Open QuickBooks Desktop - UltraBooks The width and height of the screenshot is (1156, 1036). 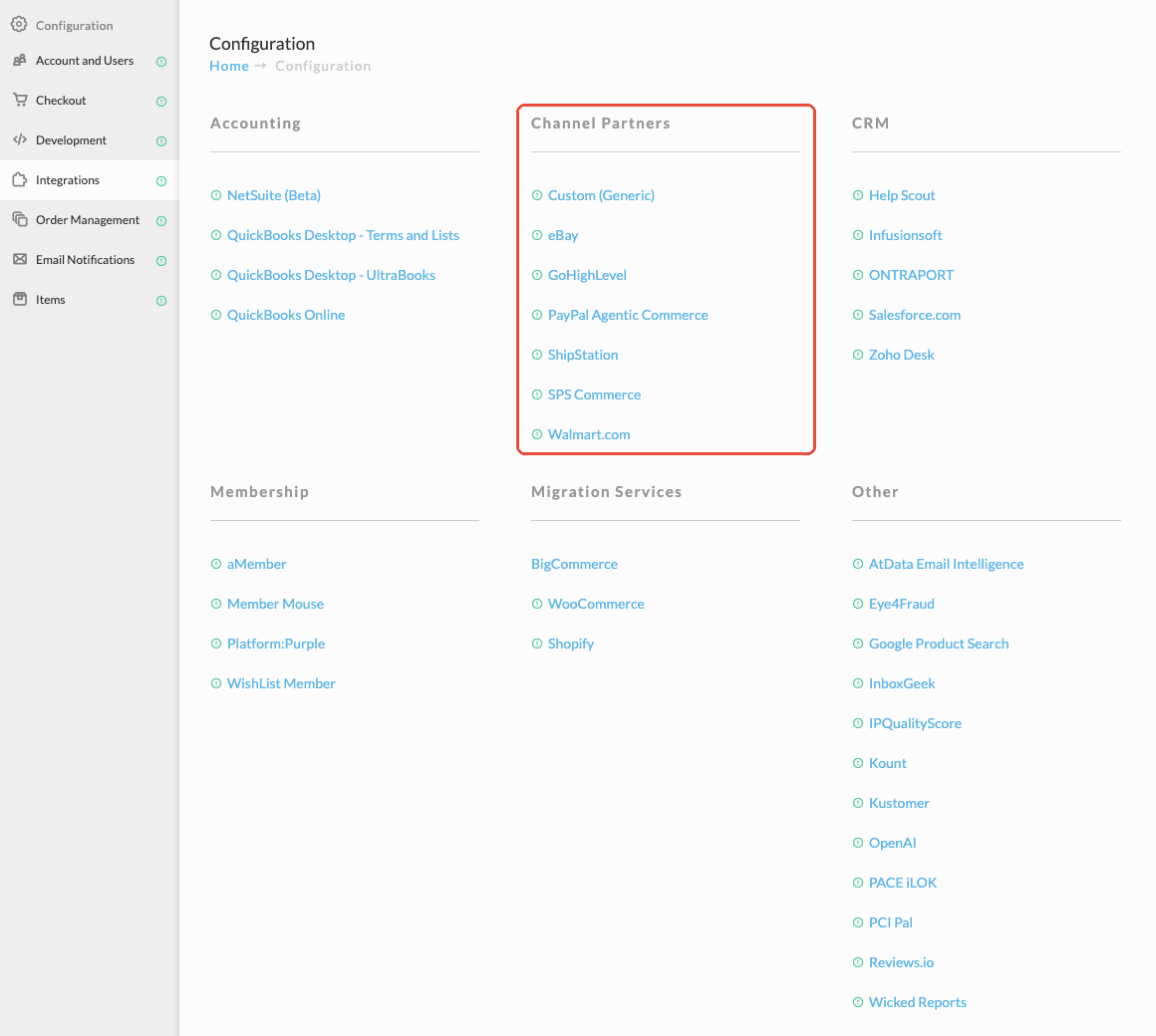click(x=331, y=275)
